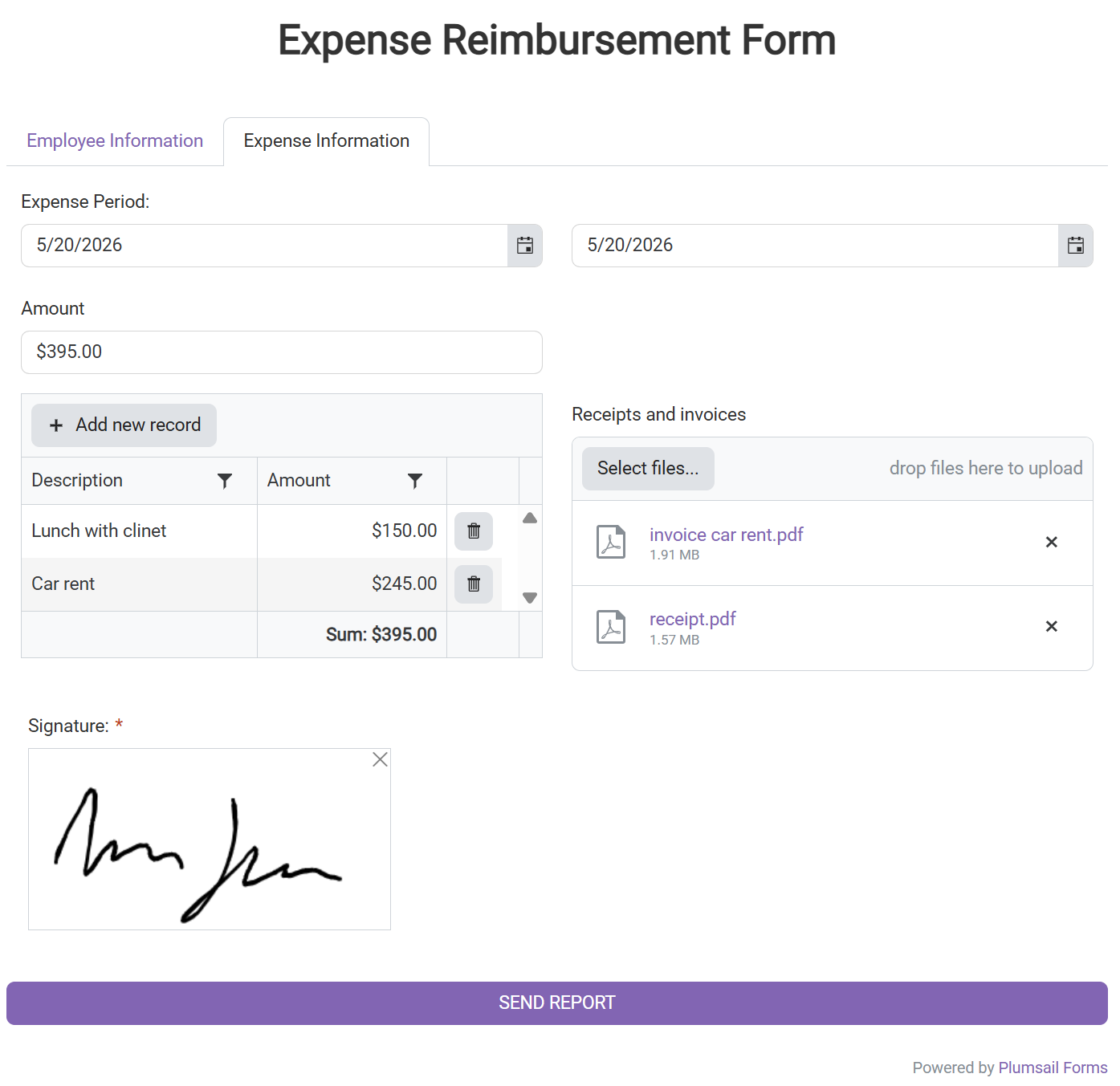Delete the Car rent record

tap(474, 584)
